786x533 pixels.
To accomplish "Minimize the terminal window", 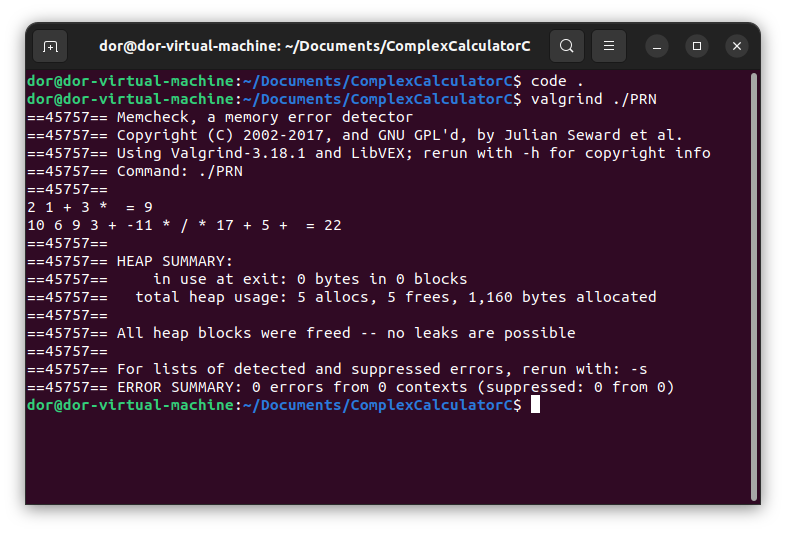I will coord(657,46).
